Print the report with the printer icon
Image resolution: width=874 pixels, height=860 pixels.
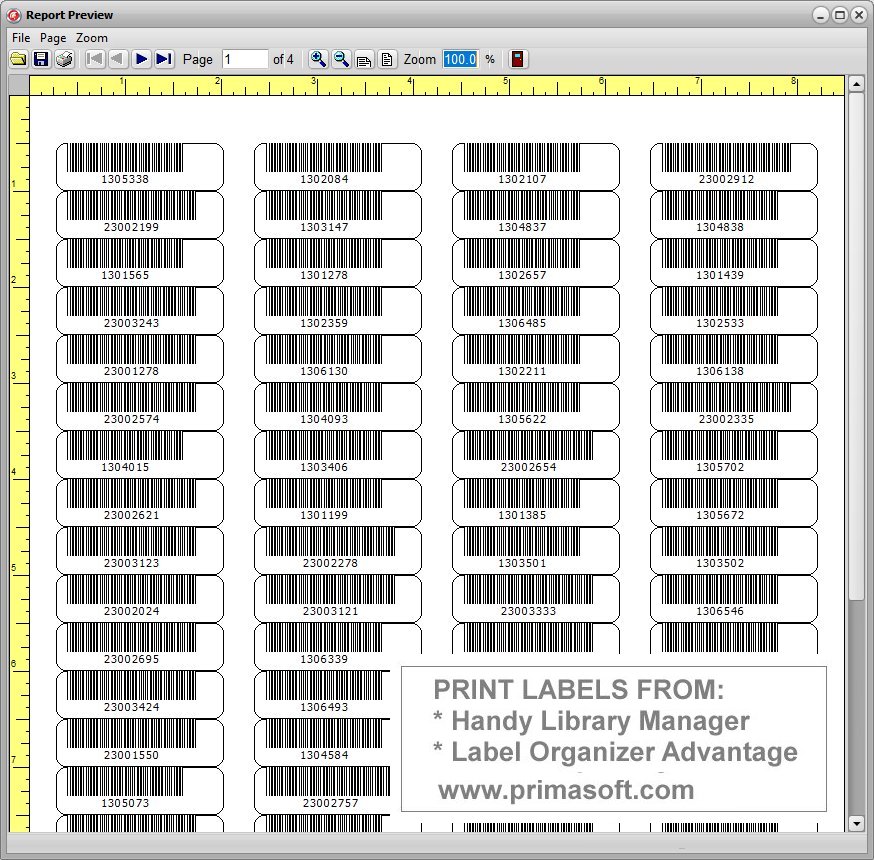tap(64, 59)
